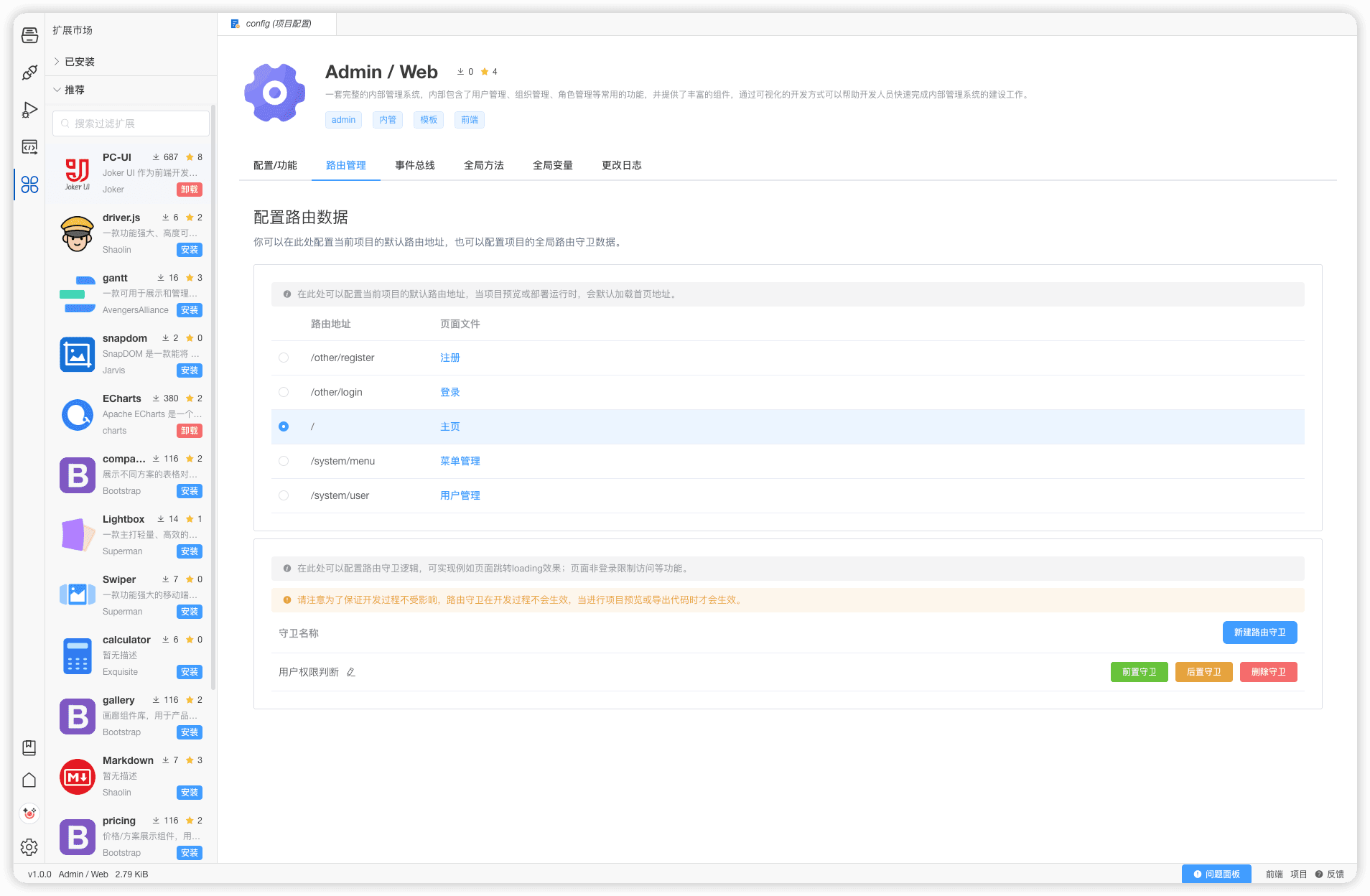Viewport: 1370px width, 896px height.
Task: Select the /other/register route radio
Action: [x=284, y=358]
